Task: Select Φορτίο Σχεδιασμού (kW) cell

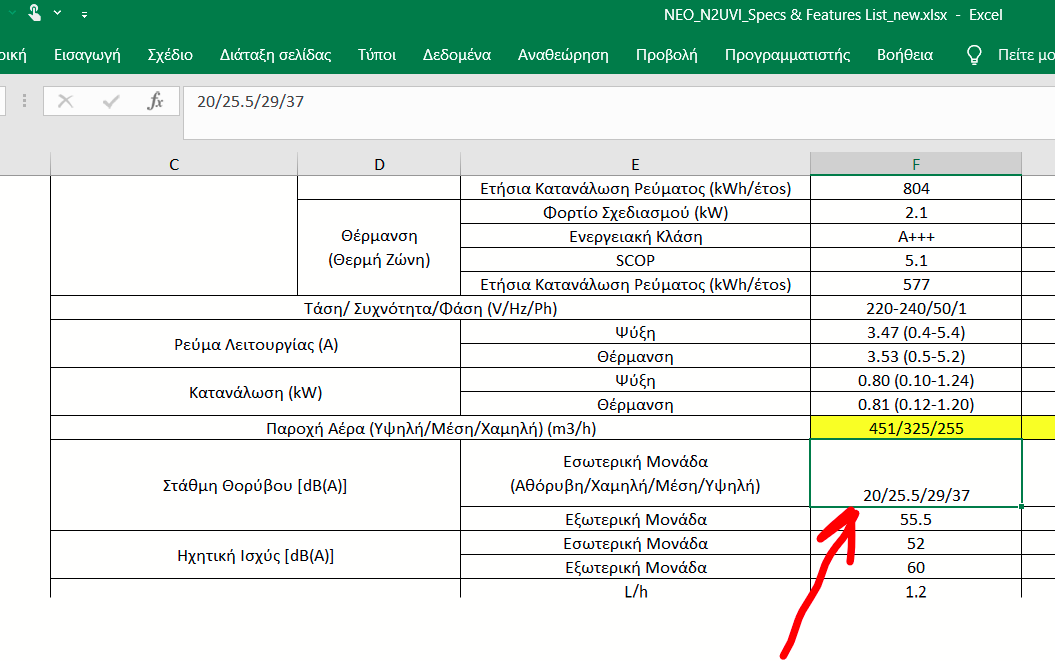Action: (635, 212)
